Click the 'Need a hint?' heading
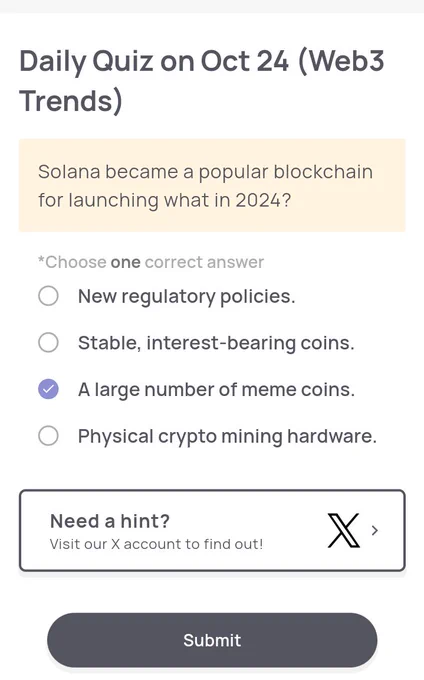This screenshot has width=424, height=680. pyautogui.click(x=110, y=521)
